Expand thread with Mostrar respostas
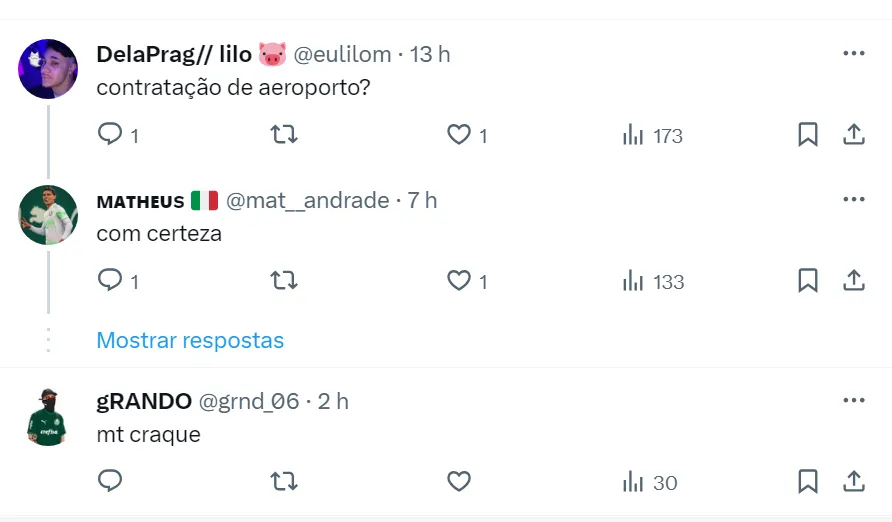 coord(190,340)
